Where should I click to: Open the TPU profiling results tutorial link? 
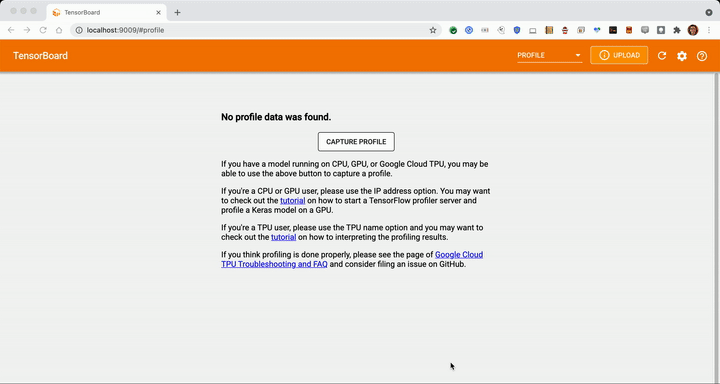283,237
